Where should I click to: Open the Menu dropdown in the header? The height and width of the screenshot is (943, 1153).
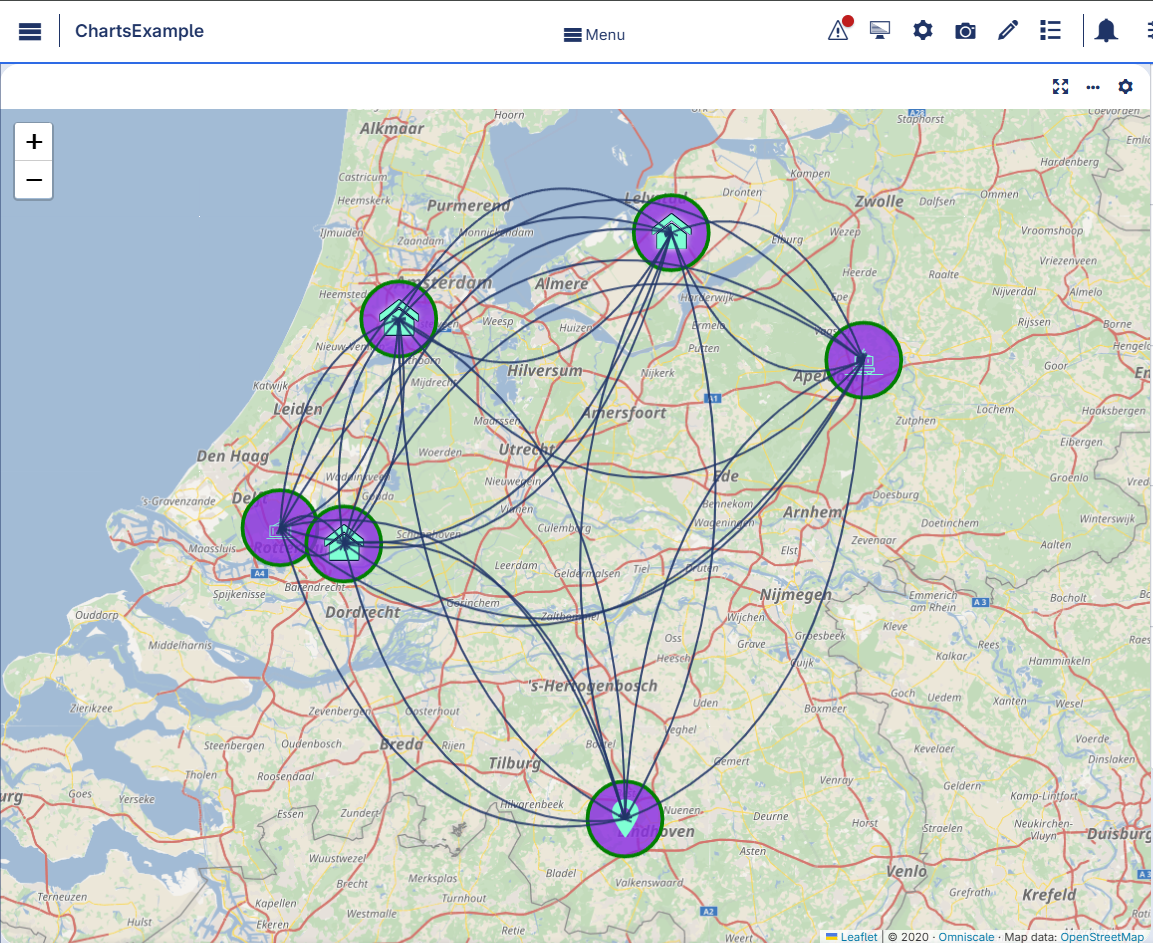[x=594, y=34]
